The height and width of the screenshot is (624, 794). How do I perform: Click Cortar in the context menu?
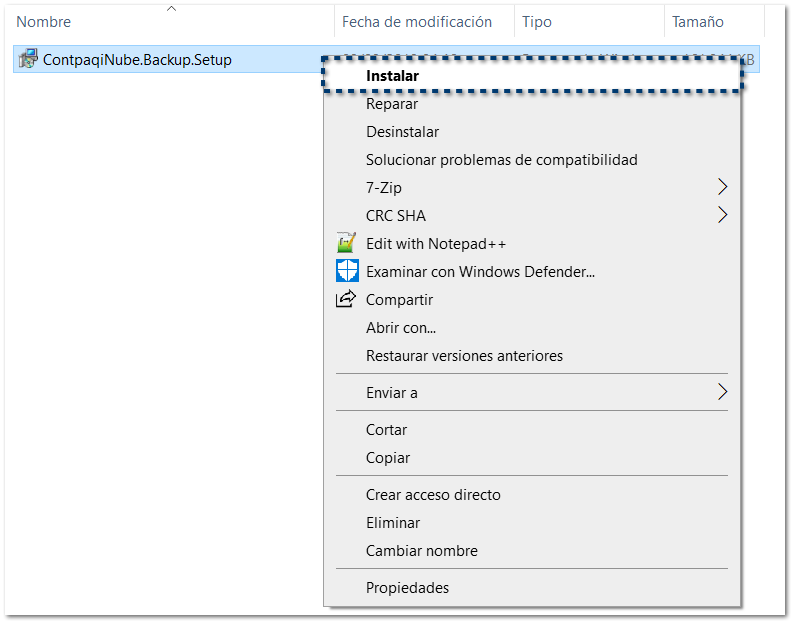pyautogui.click(x=386, y=429)
